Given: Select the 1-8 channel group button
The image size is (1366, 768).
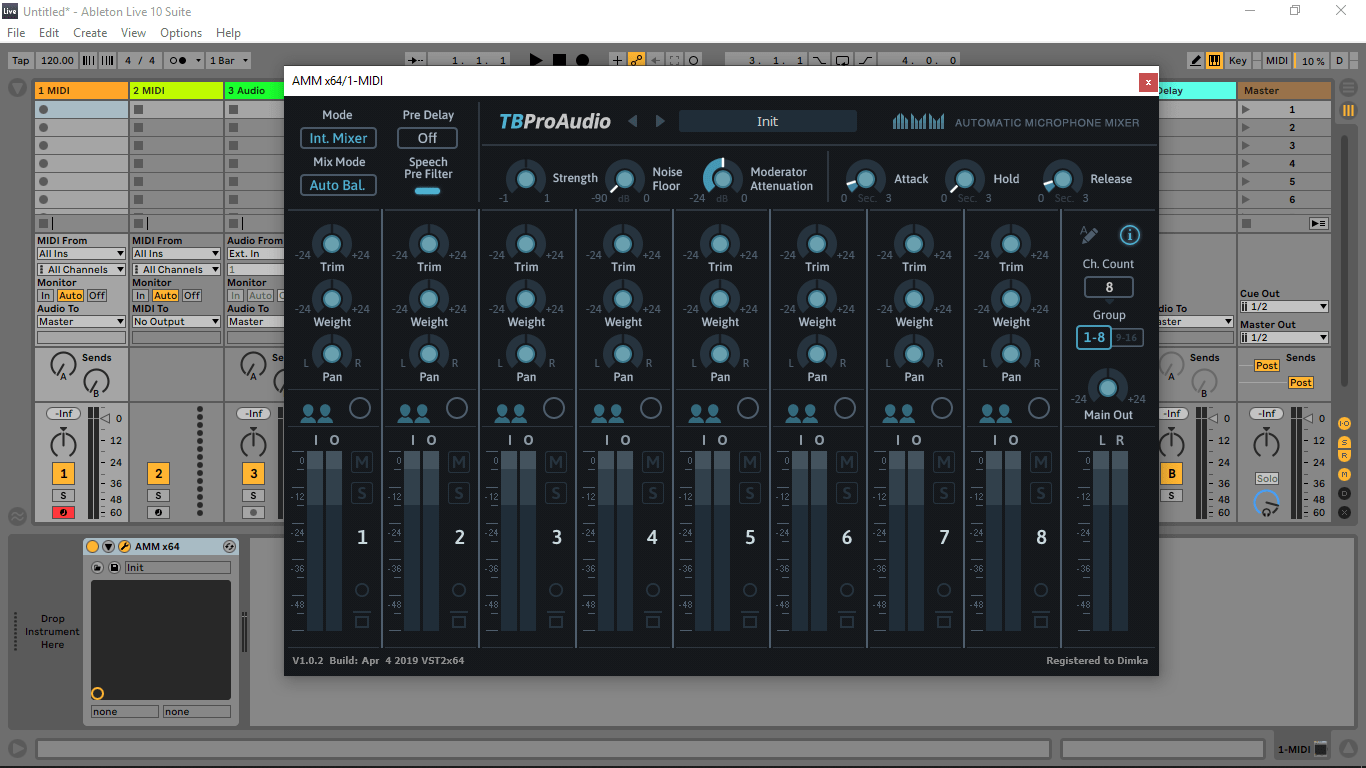Looking at the screenshot, I should pos(1094,338).
